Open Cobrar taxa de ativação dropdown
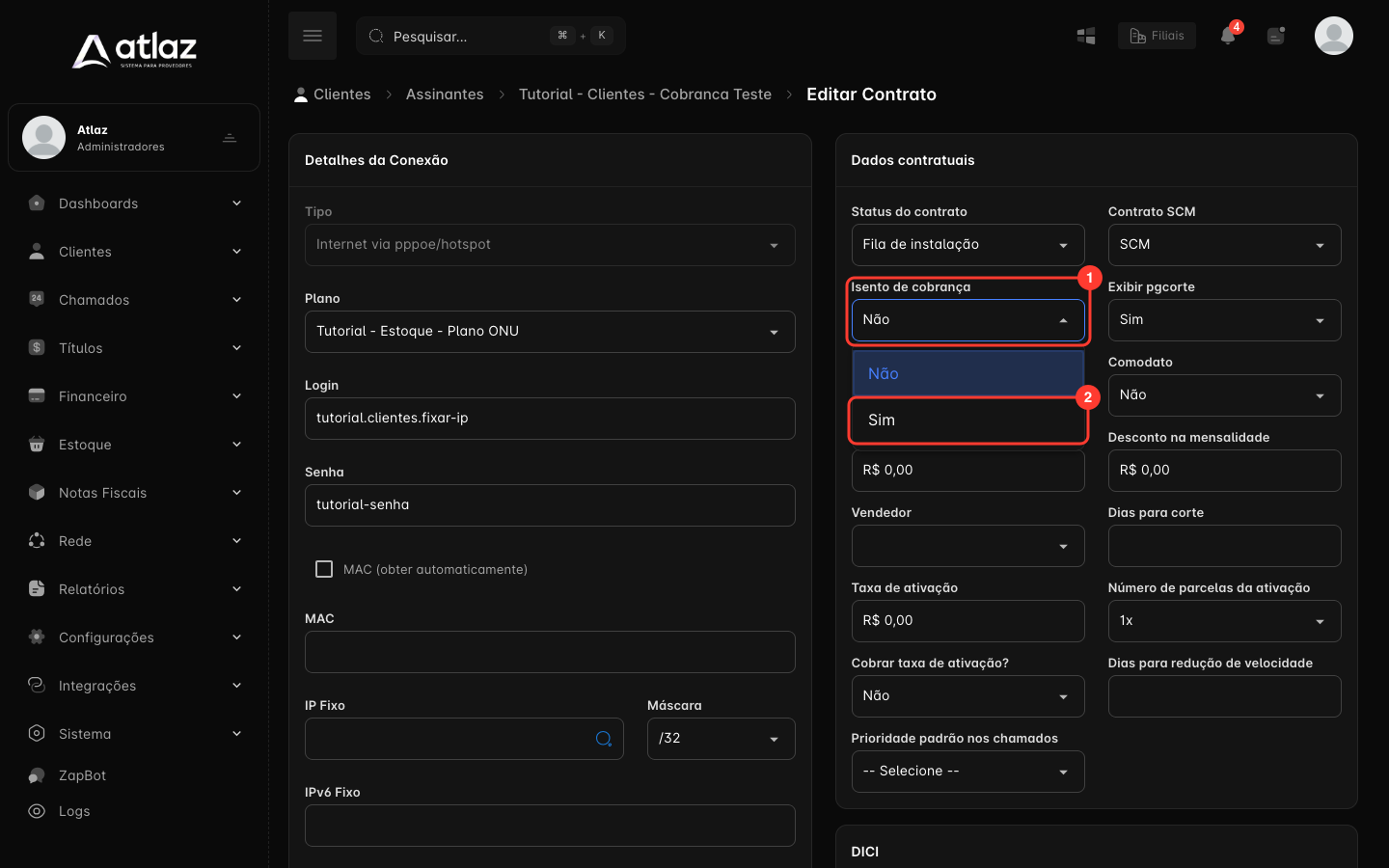The width and height of the screenshot is (1389, 868). click(967, 696)
